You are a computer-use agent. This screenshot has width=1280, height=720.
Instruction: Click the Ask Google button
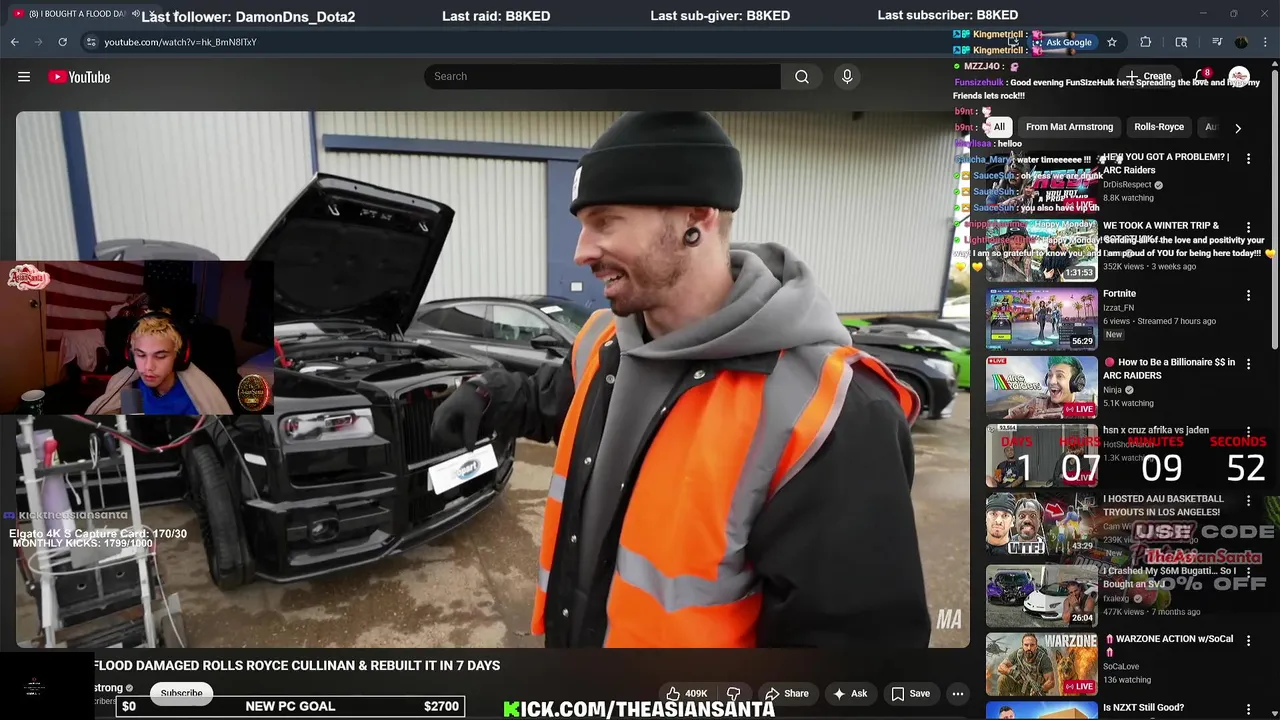tap(1062, 42)
